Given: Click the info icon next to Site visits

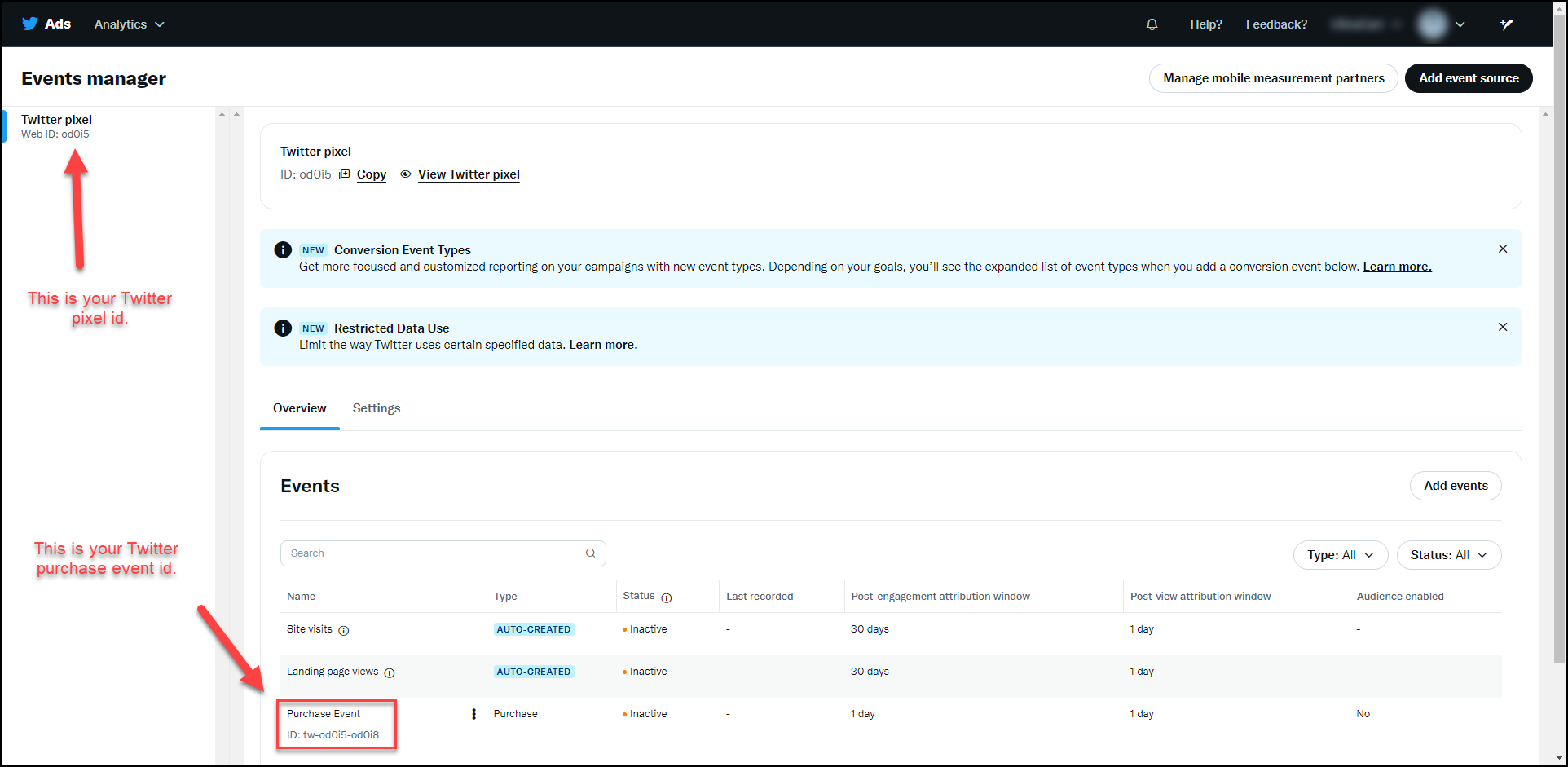Looking at the screenshot, I should tap(344, 630).
